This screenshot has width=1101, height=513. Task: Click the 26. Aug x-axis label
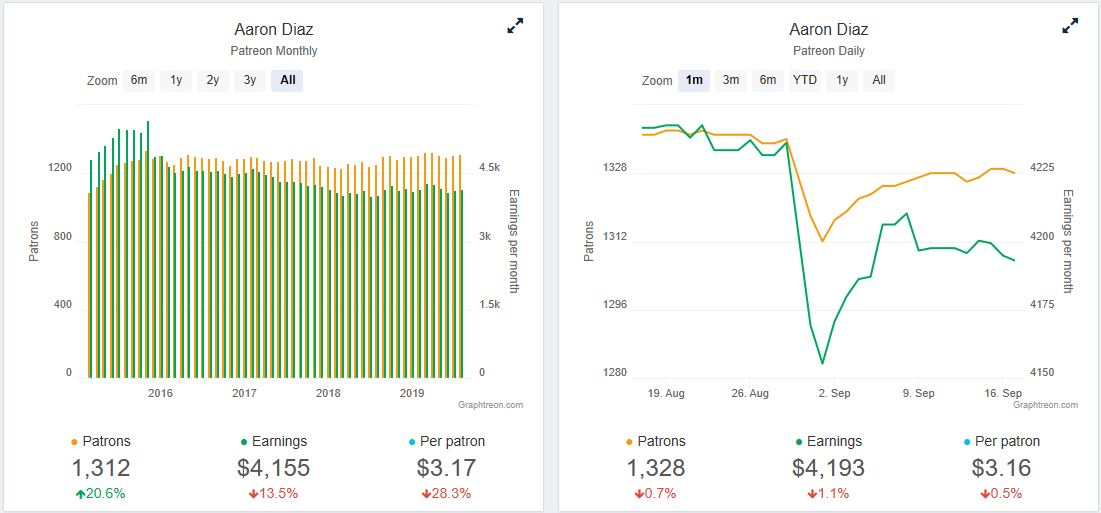pyautogui.click(x=750, y=394)
